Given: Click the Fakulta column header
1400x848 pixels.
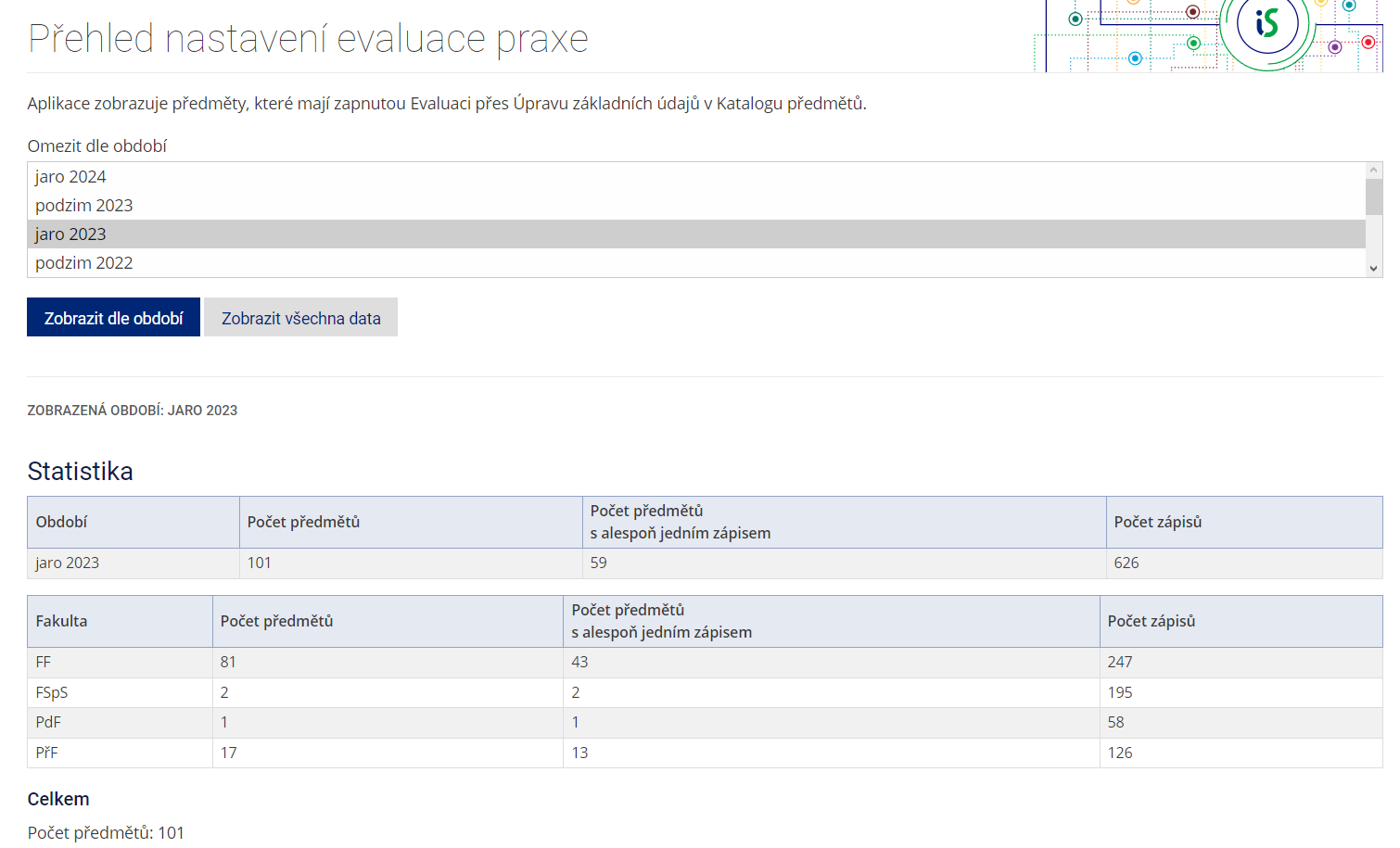Looking at the screenshot, I should (x=121, y=621).
